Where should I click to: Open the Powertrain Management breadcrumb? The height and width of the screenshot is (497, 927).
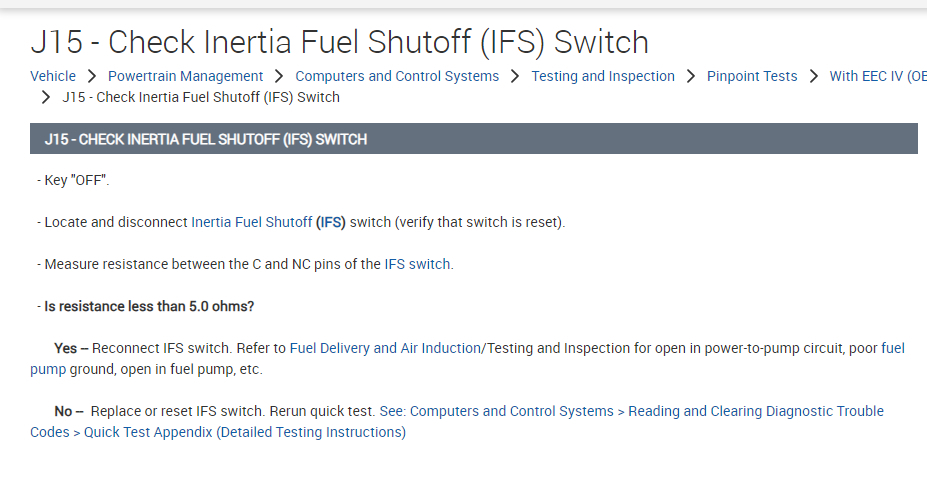point(185,76)
